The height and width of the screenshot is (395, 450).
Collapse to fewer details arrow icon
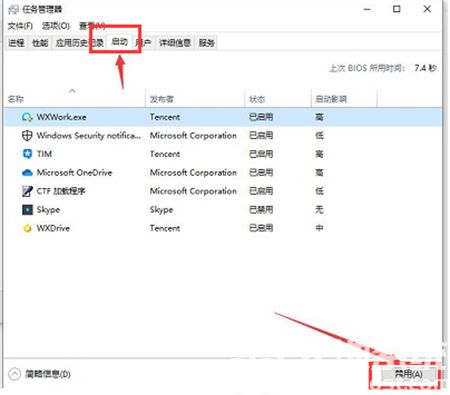14,374
